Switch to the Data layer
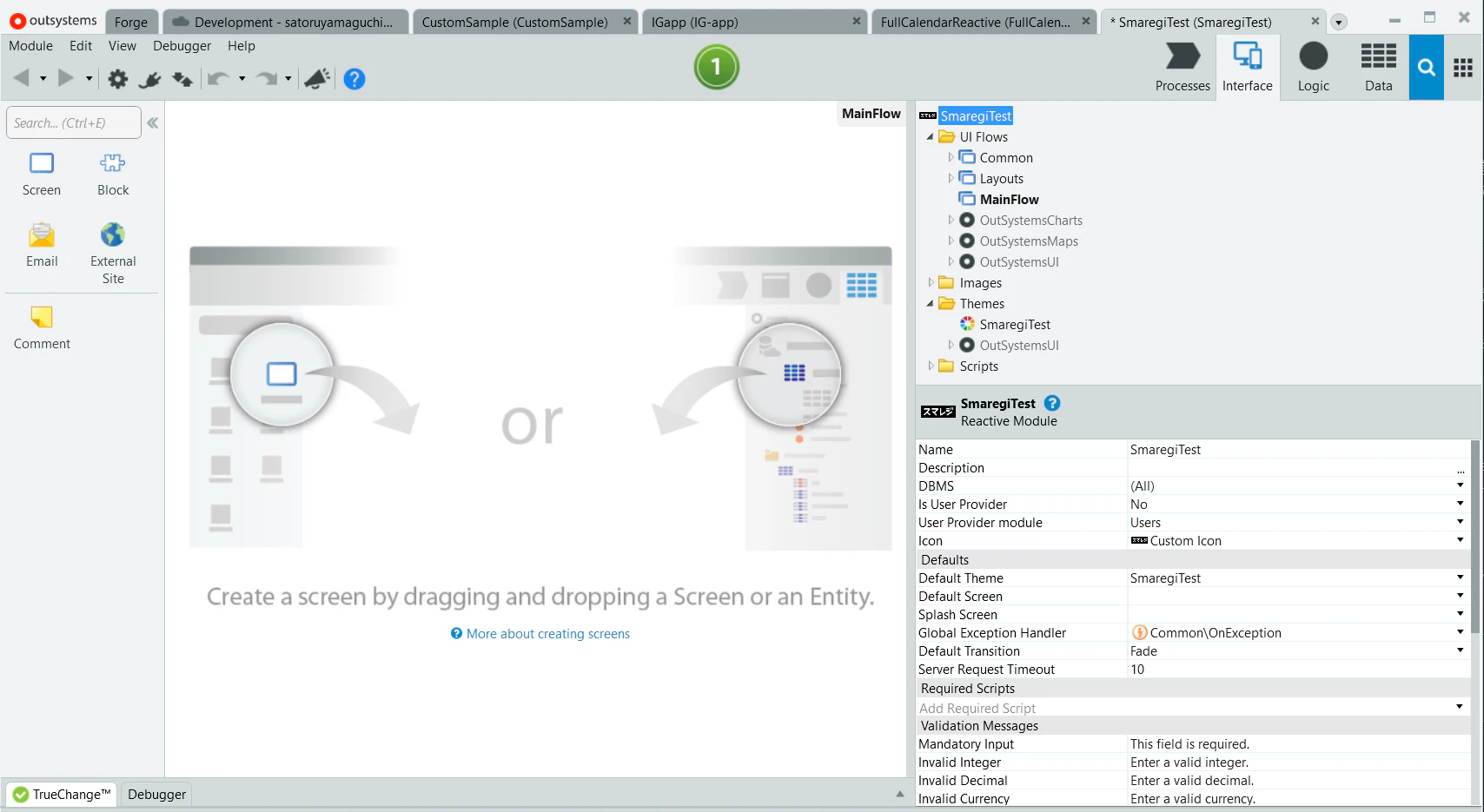Image resolution: width=1484 pixels, height=812 pixels. [1378, 68]
